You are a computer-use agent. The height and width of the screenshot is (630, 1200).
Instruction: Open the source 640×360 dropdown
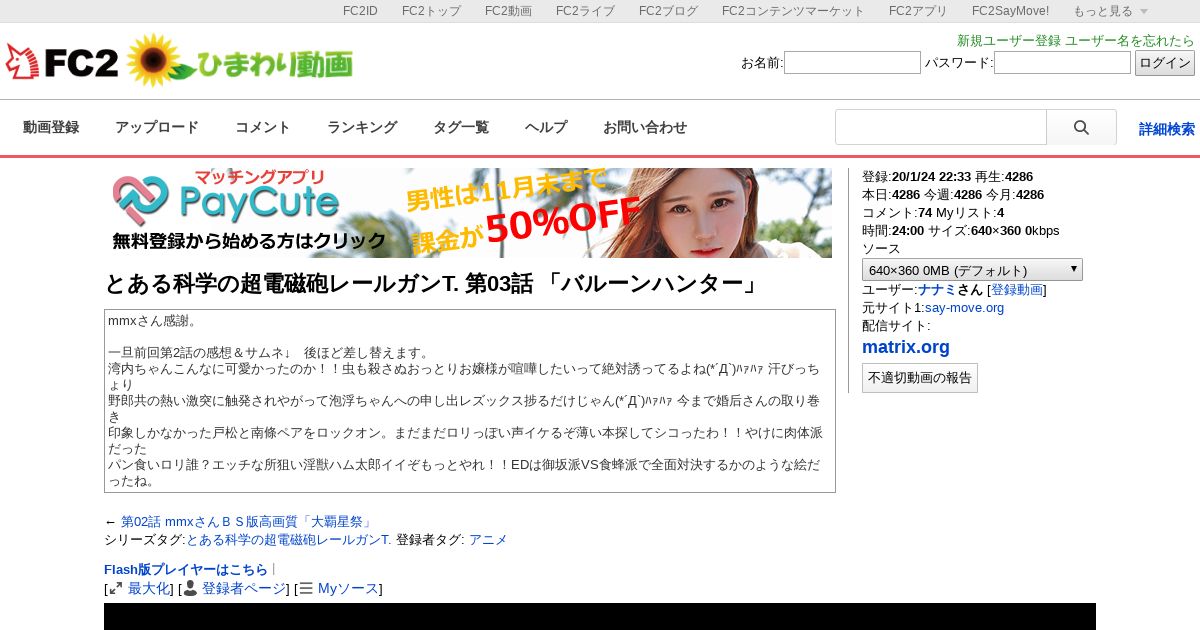972,270
